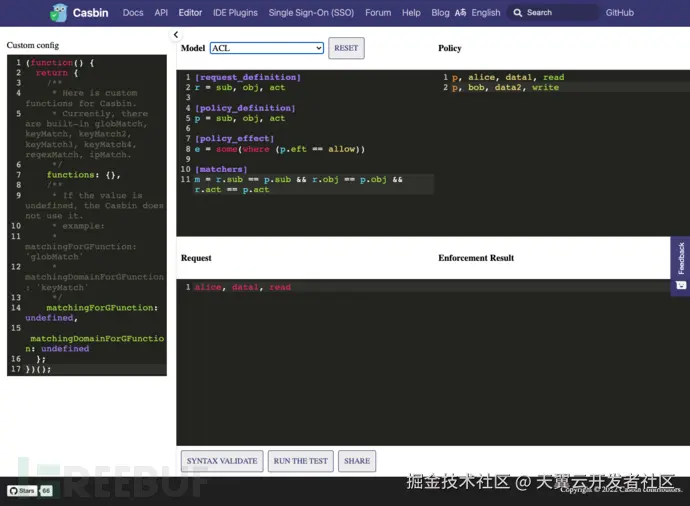
Task: Click 'matchingDomainForGFunction: undefined' config line
Action: 94,343
